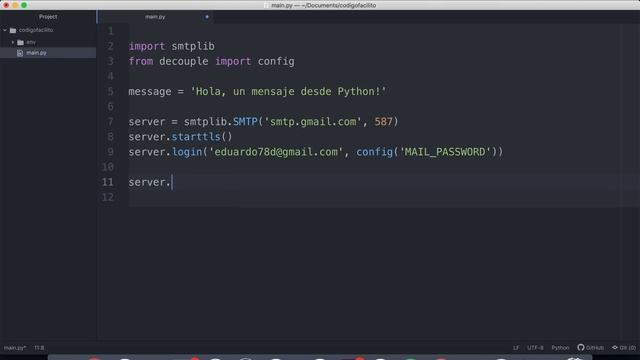Open the LF line ending selector
Image resolution: width=640 pixels, height=360 pixels.
(516, 348)
